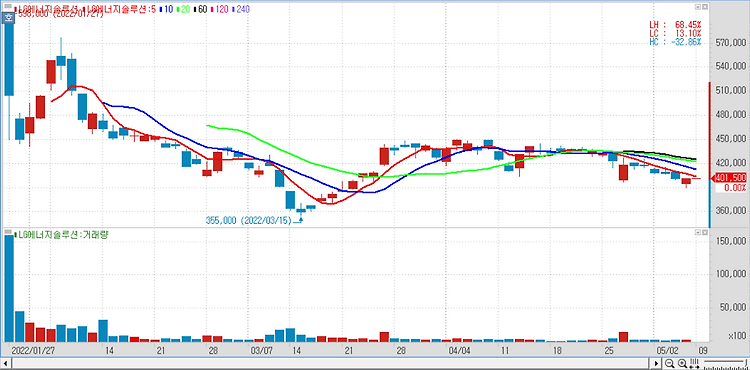Click the zoom out magnifier icon
Image resolution: width=750 pixels, height=370 pixels.
click(x=670, y=363)
